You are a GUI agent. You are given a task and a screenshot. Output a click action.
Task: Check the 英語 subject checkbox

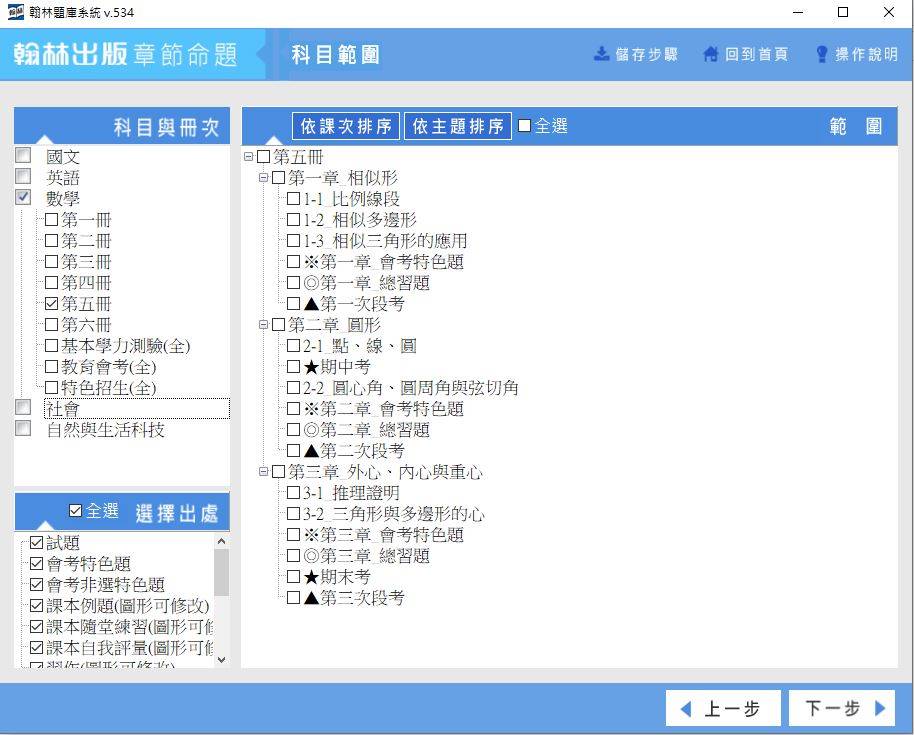click(23, 176)
